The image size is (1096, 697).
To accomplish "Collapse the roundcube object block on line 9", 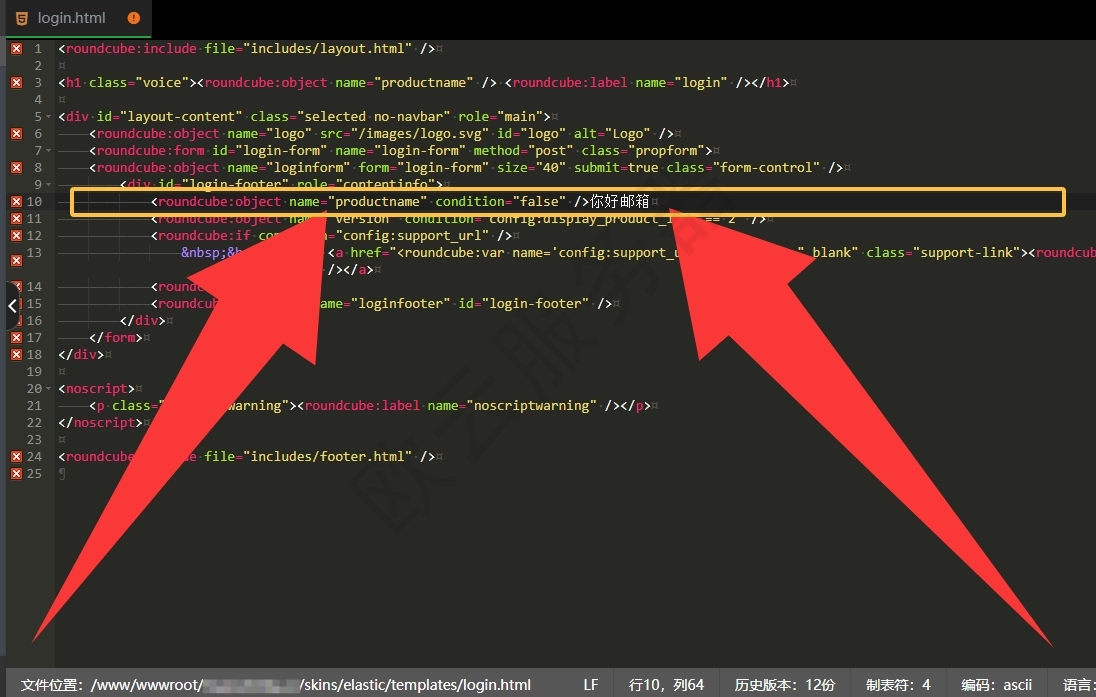I will 47,184.
